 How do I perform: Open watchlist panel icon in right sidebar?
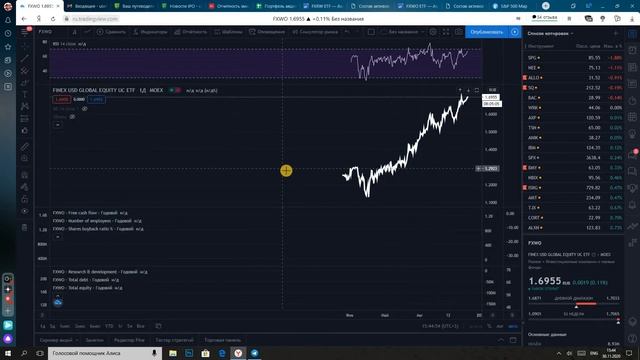632,34
